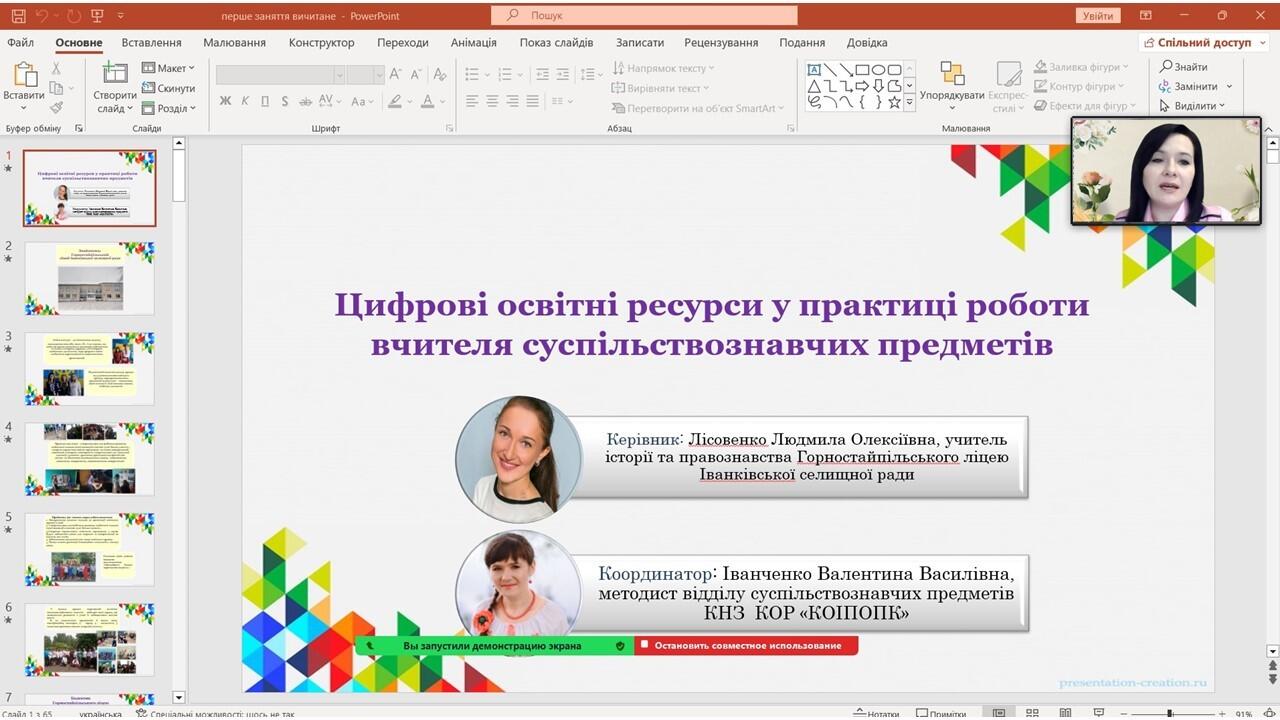Click the Save icon in the title bar

click(x=18, y=16)
